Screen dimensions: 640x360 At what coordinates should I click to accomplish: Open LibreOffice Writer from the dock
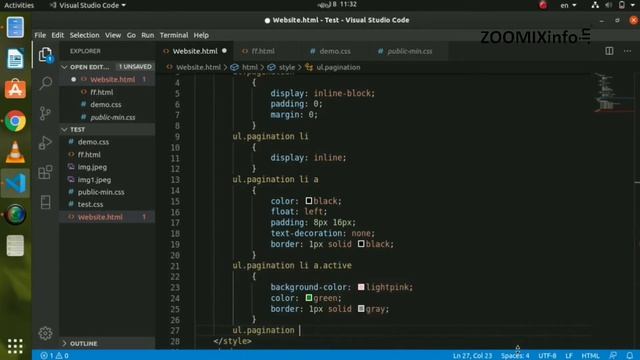coord(15,58)
